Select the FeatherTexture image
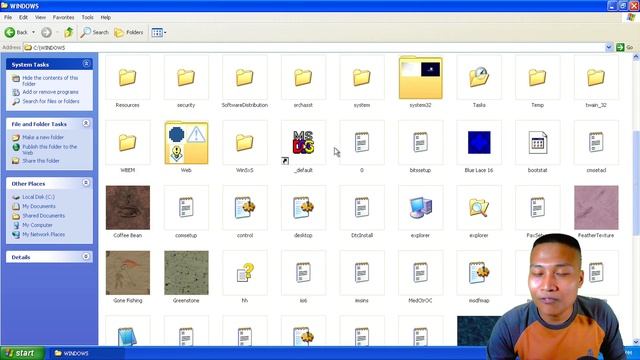640x360 pixels. [596, 208]
